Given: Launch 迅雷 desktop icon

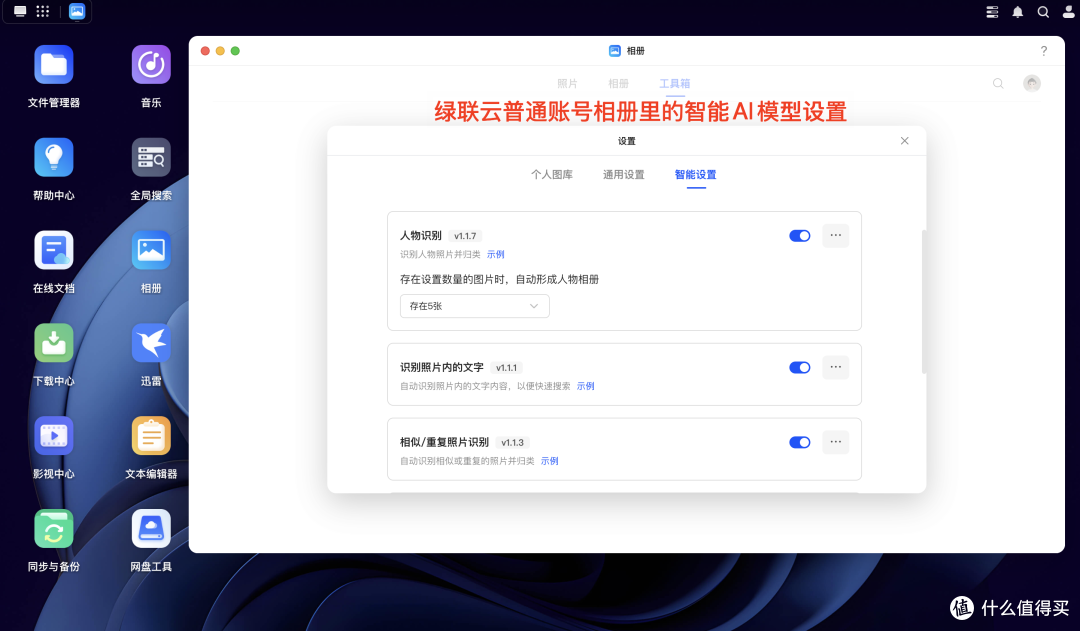Looking at the screenshot, I should (151, 344).
